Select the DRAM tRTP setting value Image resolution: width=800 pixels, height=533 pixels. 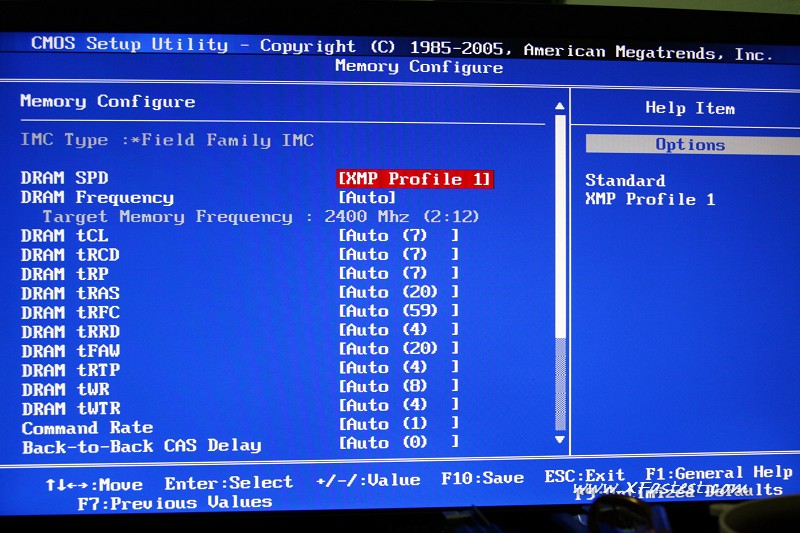[398, 367]
